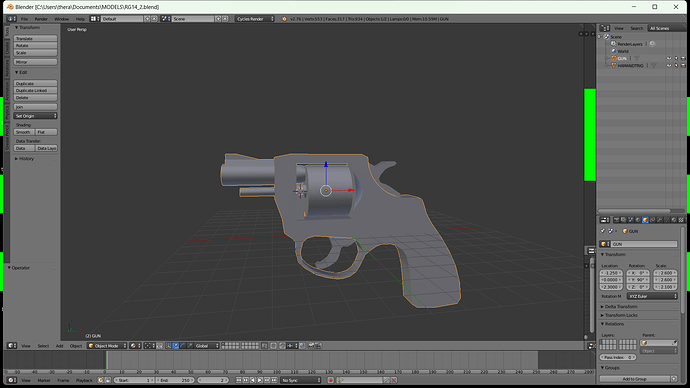Viewport: 690px width, 388px height.
Task: Open the Set Origin dropdown
Action: pyautogui.click(x=35, y=116)
